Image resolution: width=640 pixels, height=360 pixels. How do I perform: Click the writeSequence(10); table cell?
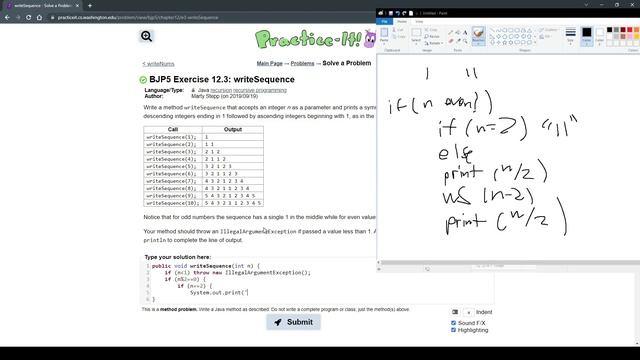click(173, 203)
